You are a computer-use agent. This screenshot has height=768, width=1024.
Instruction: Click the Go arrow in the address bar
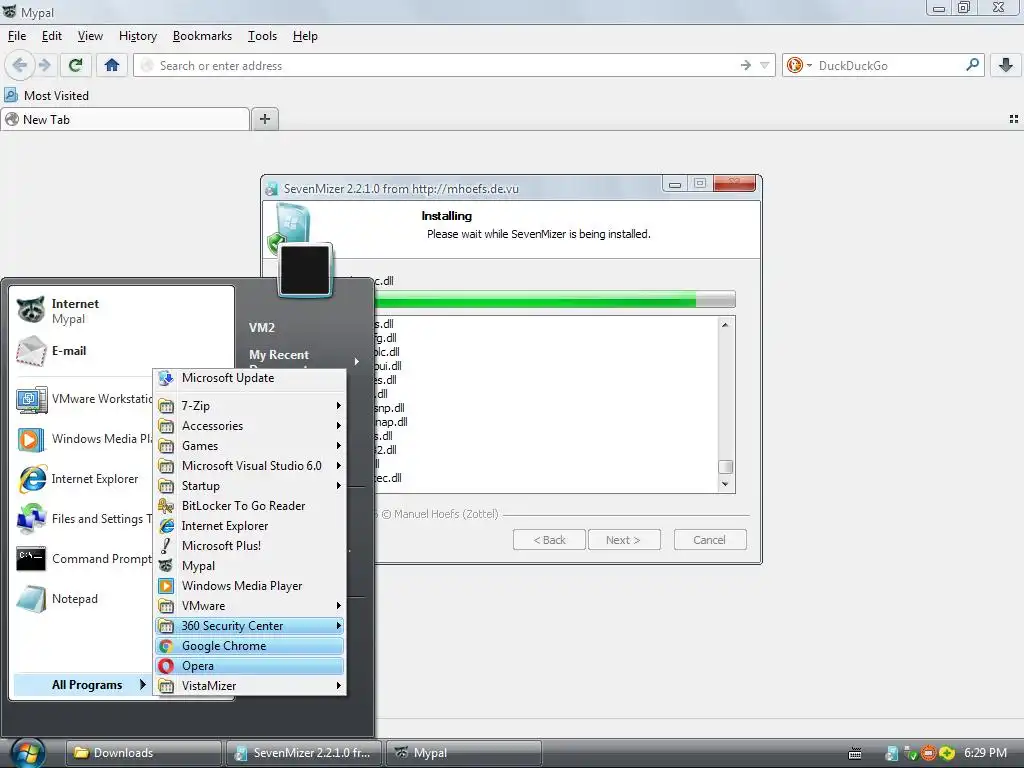(x=745, y=65)
